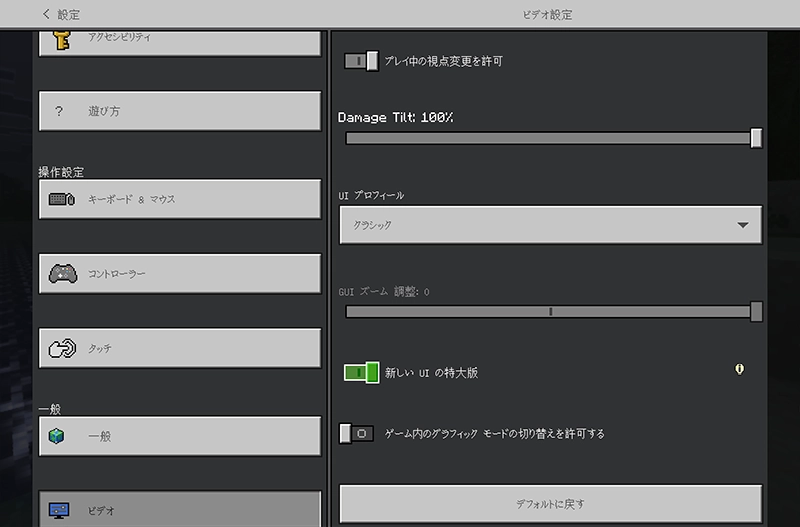
Task: Click the keyboard icon for キーボード & マウス
Action: click(x=61, y=199)
